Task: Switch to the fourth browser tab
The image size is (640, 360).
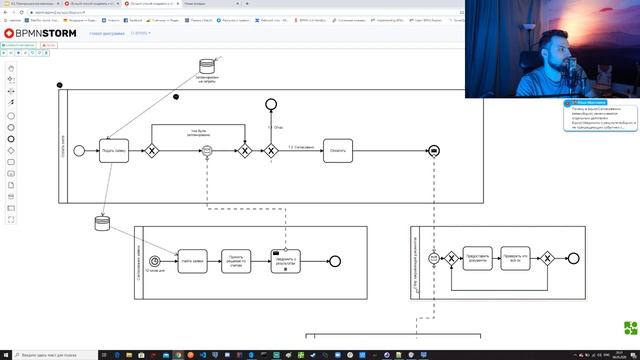Action: tap(211, 3)
